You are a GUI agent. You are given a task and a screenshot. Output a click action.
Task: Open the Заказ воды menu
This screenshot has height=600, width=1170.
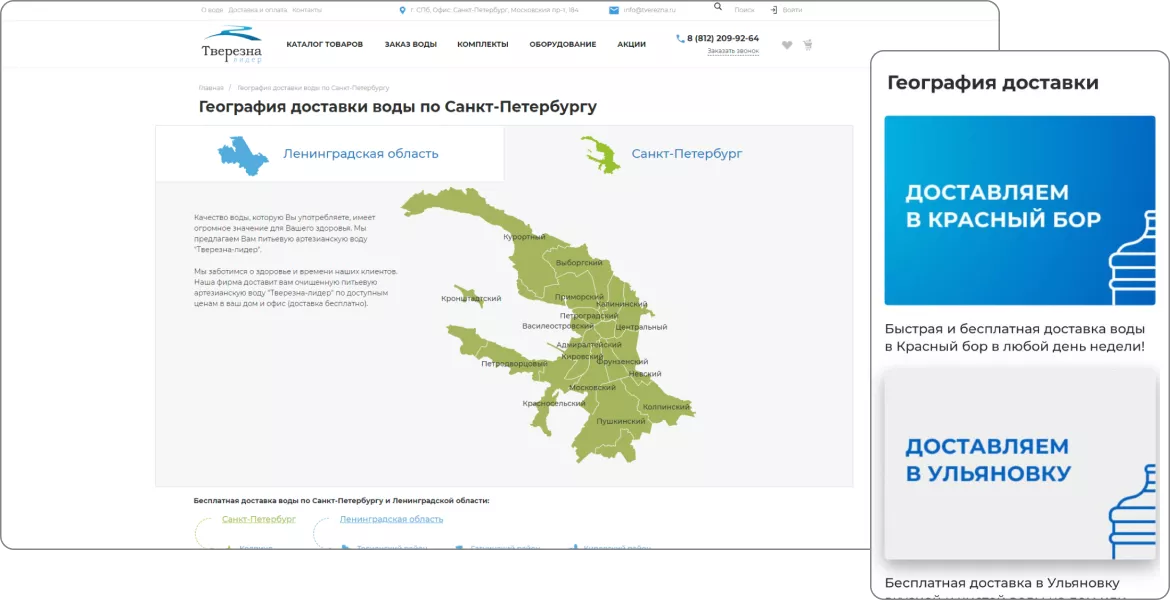point(411,44)
